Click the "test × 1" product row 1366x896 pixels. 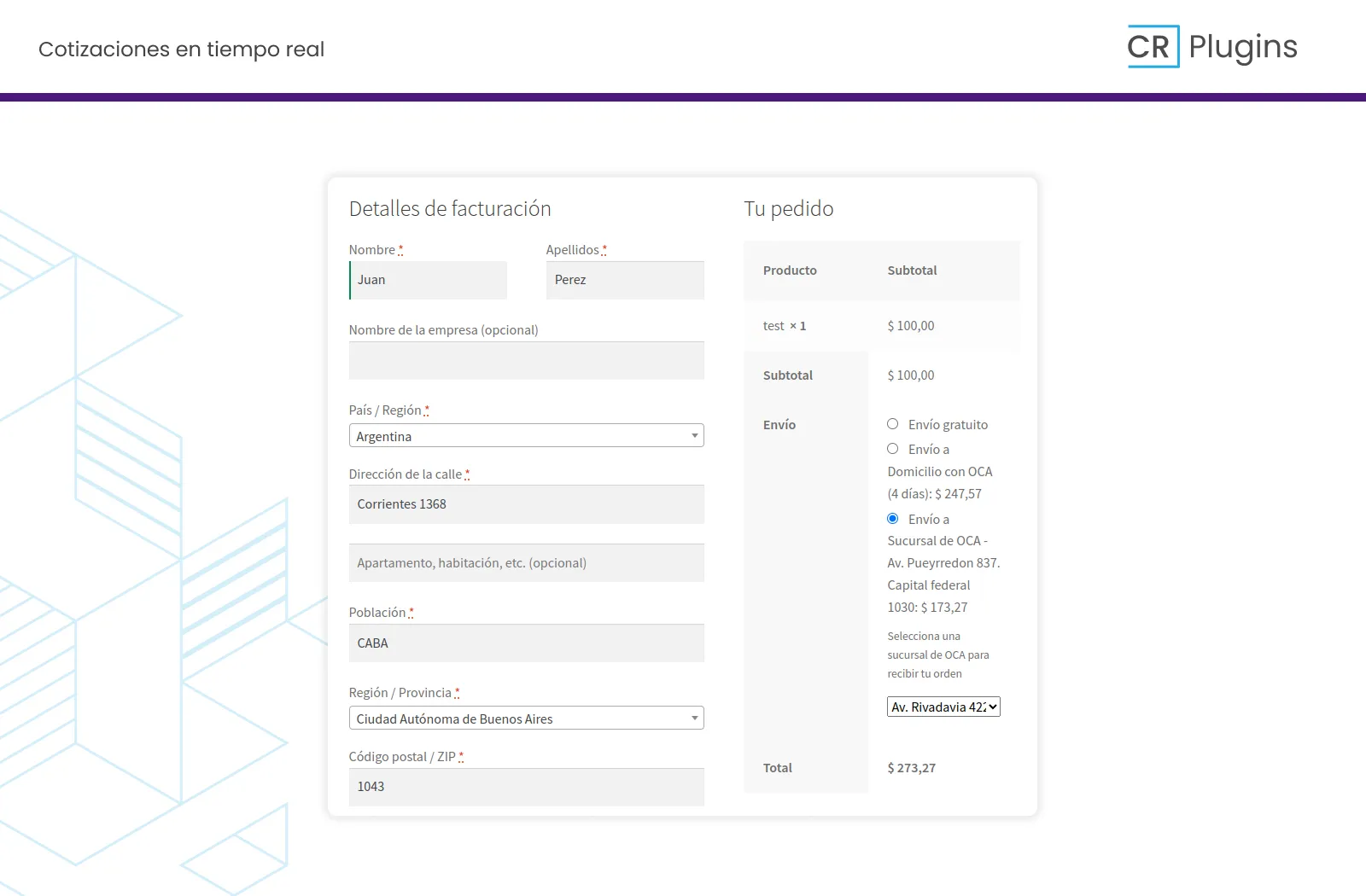(785, 326)
